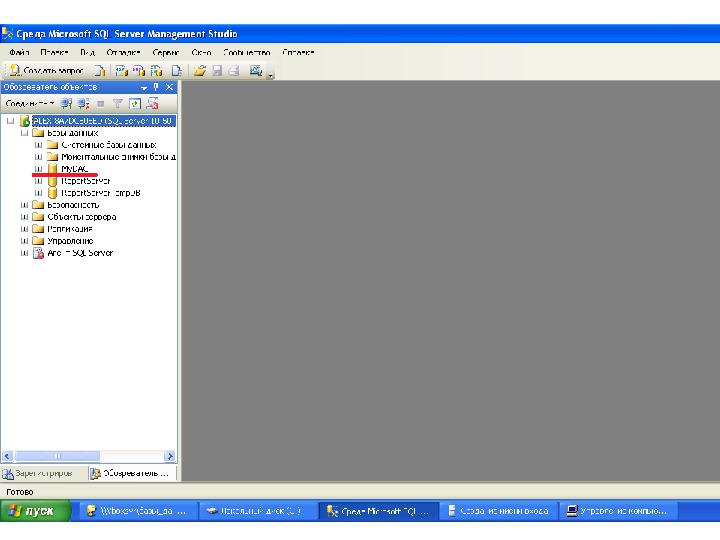This screenshot has width=720, height=540.
Task: Expand the Безопасность folder
Action: (x=24, y=205)
